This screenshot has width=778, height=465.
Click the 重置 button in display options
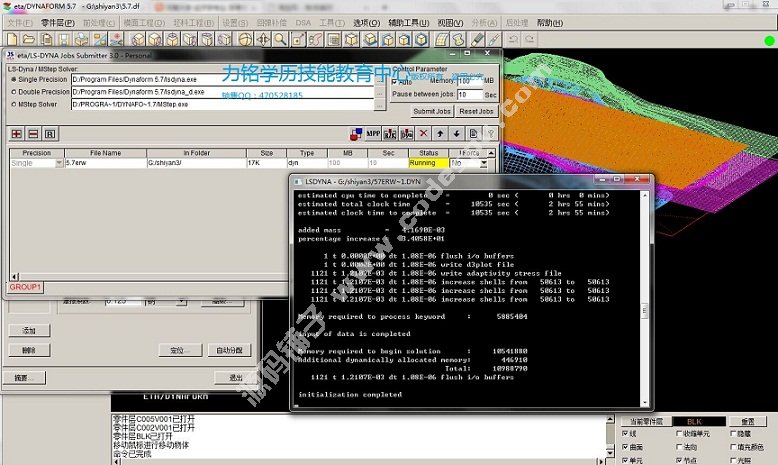click(x=748, y=421)
